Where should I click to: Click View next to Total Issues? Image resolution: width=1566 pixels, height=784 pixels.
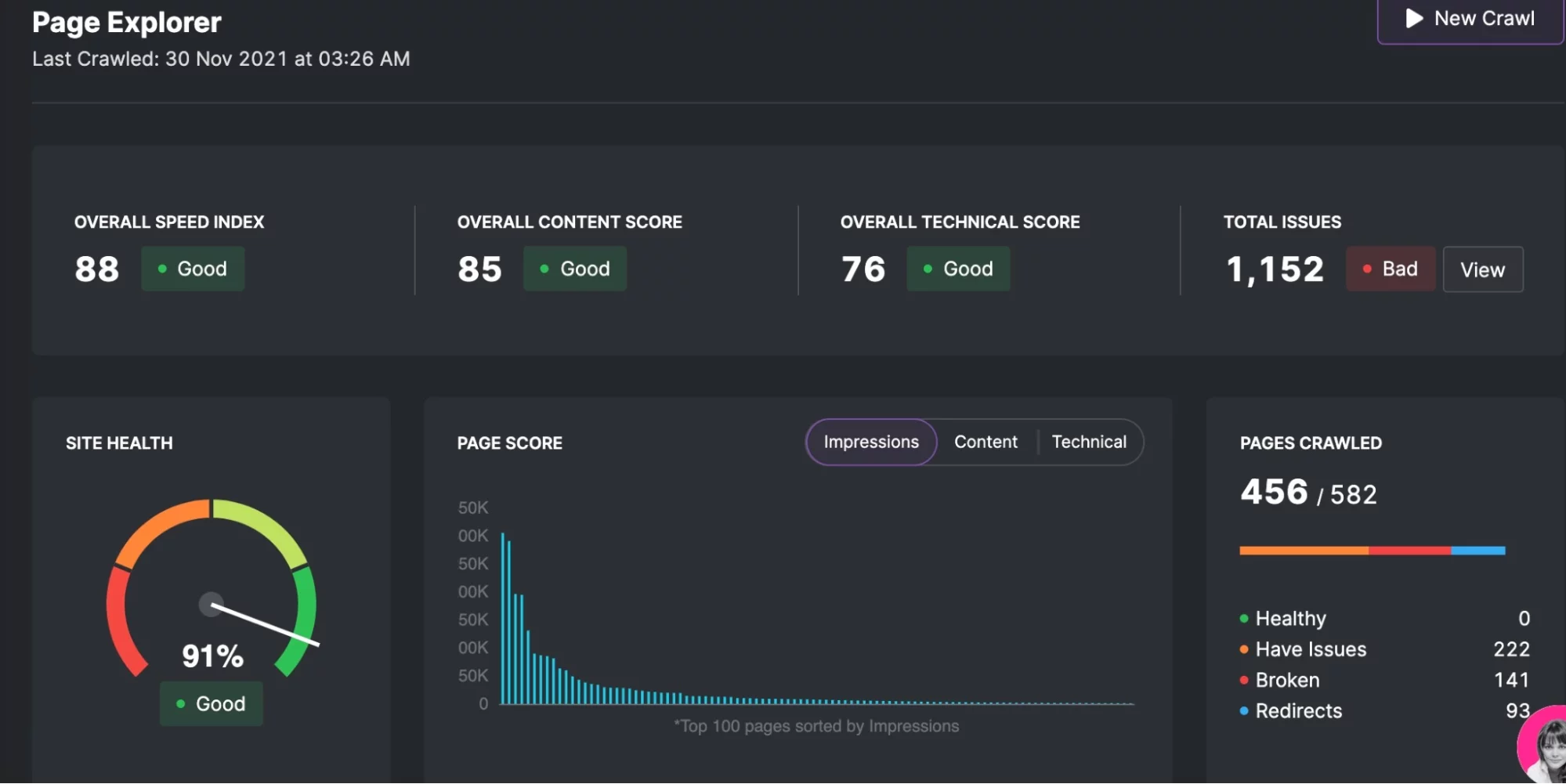[x=1482, y=269]
